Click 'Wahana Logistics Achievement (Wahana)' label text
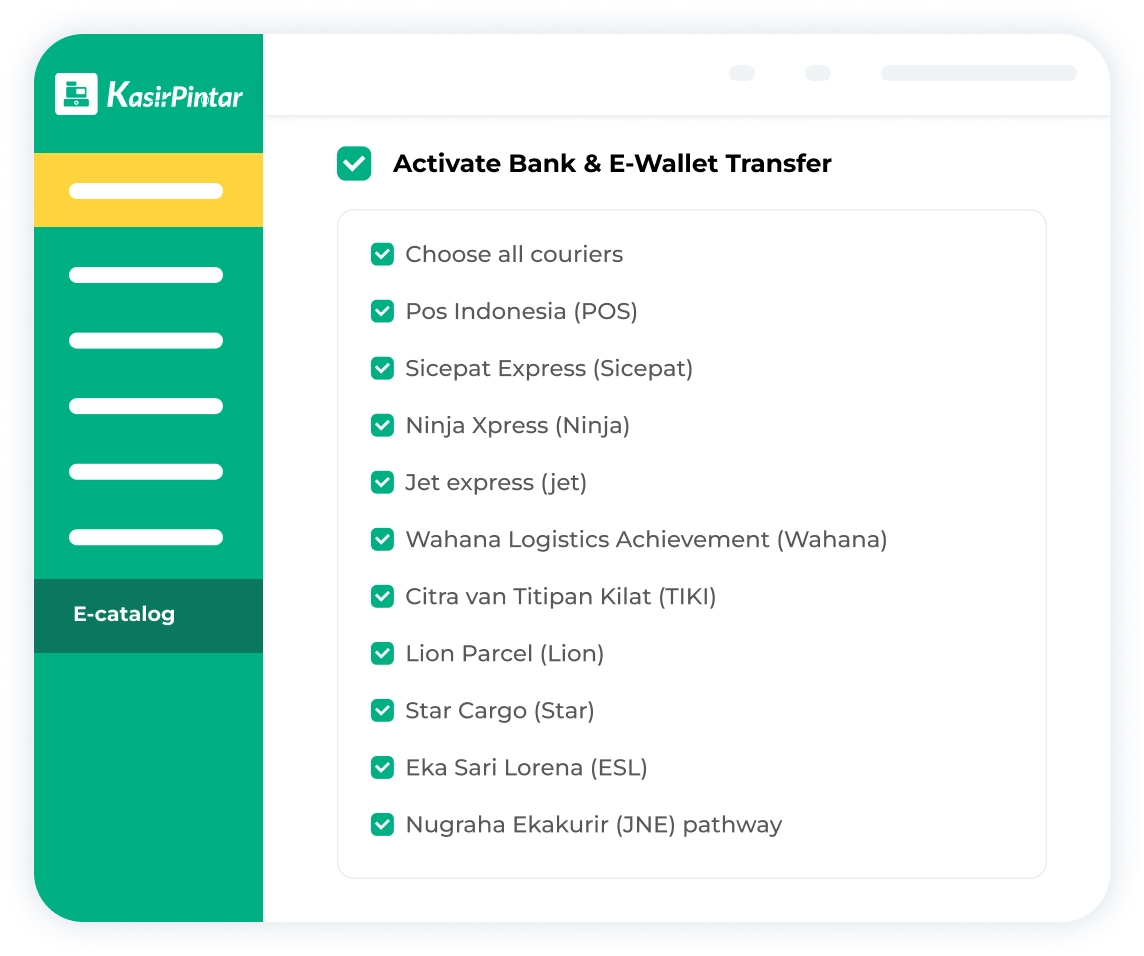The image size is (1144, 956). 646,539
